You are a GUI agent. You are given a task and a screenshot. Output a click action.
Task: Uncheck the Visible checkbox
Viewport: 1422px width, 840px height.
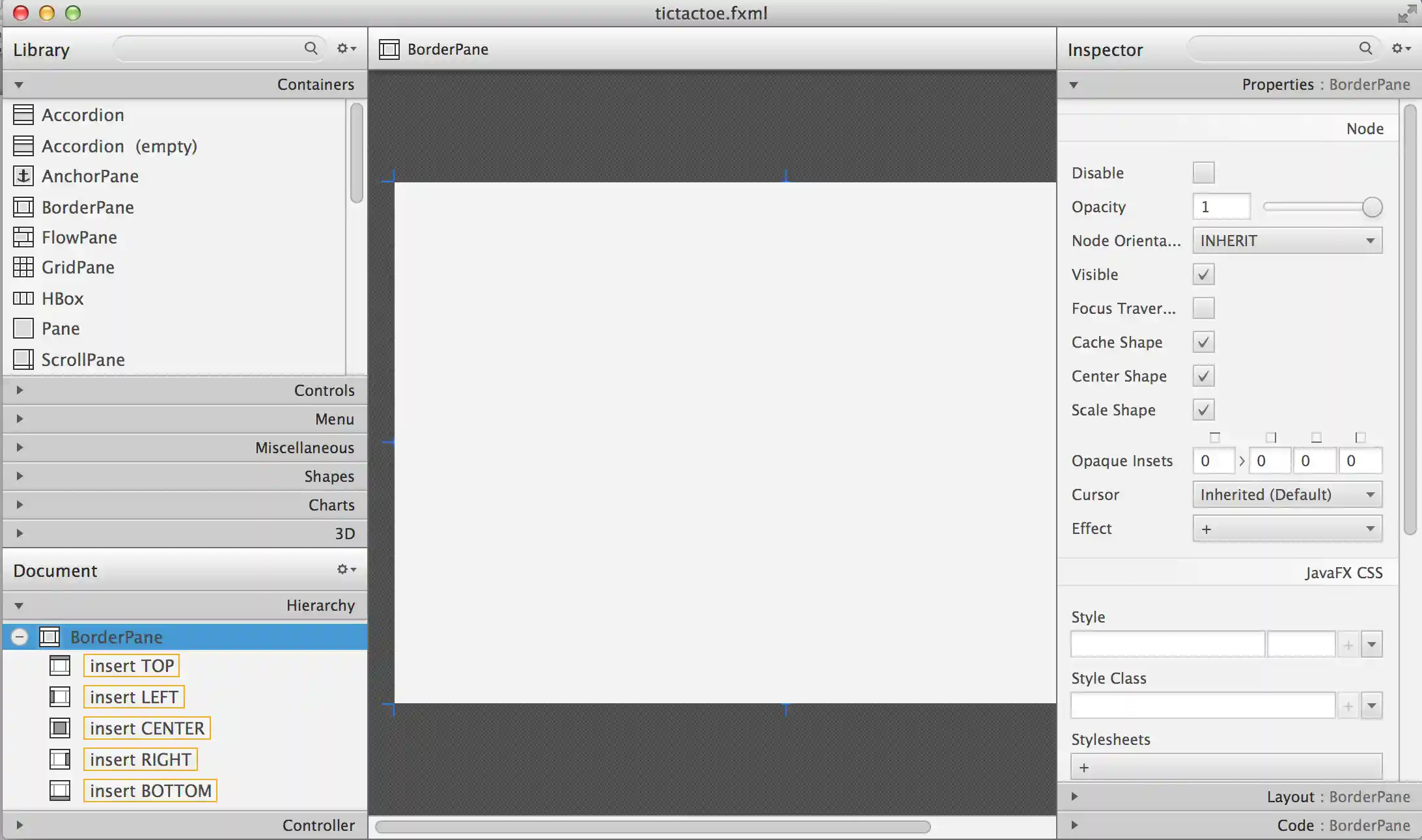(x=1203, y=275)
